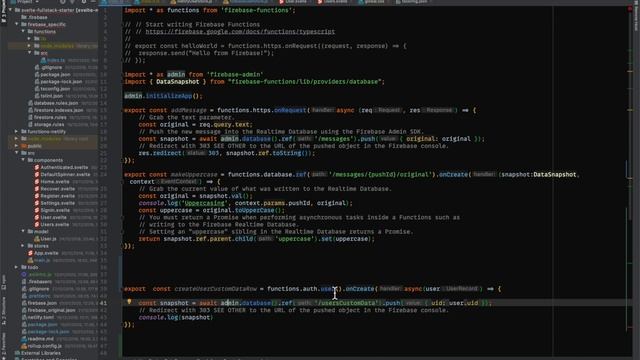Click the Svelte icon beside Register.svelte
Viewport: 640px width, 360px height.
click(x=37, y=196)
